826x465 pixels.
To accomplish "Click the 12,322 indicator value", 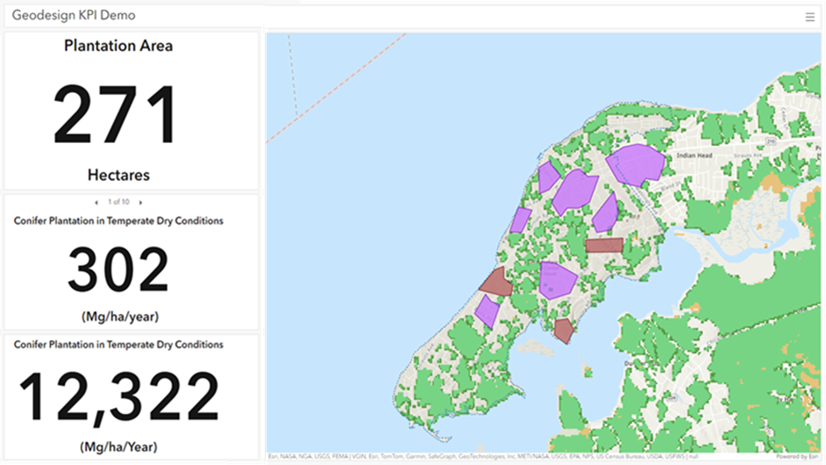I will pos(119,399).
